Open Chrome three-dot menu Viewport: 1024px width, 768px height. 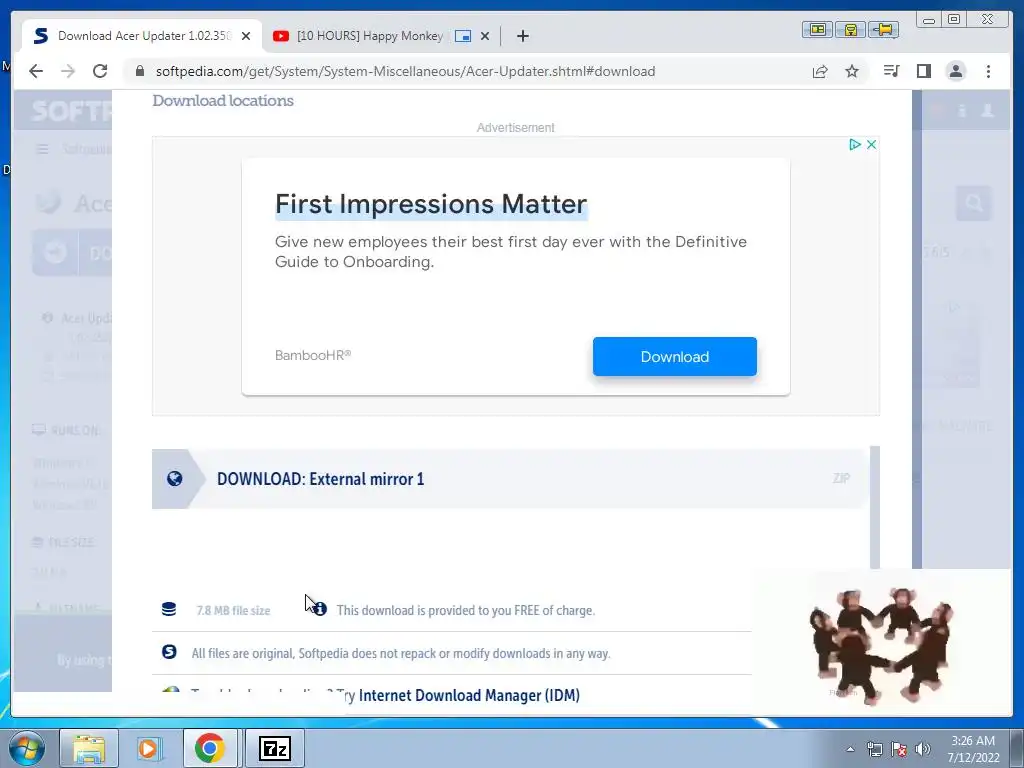click(988, 71)
